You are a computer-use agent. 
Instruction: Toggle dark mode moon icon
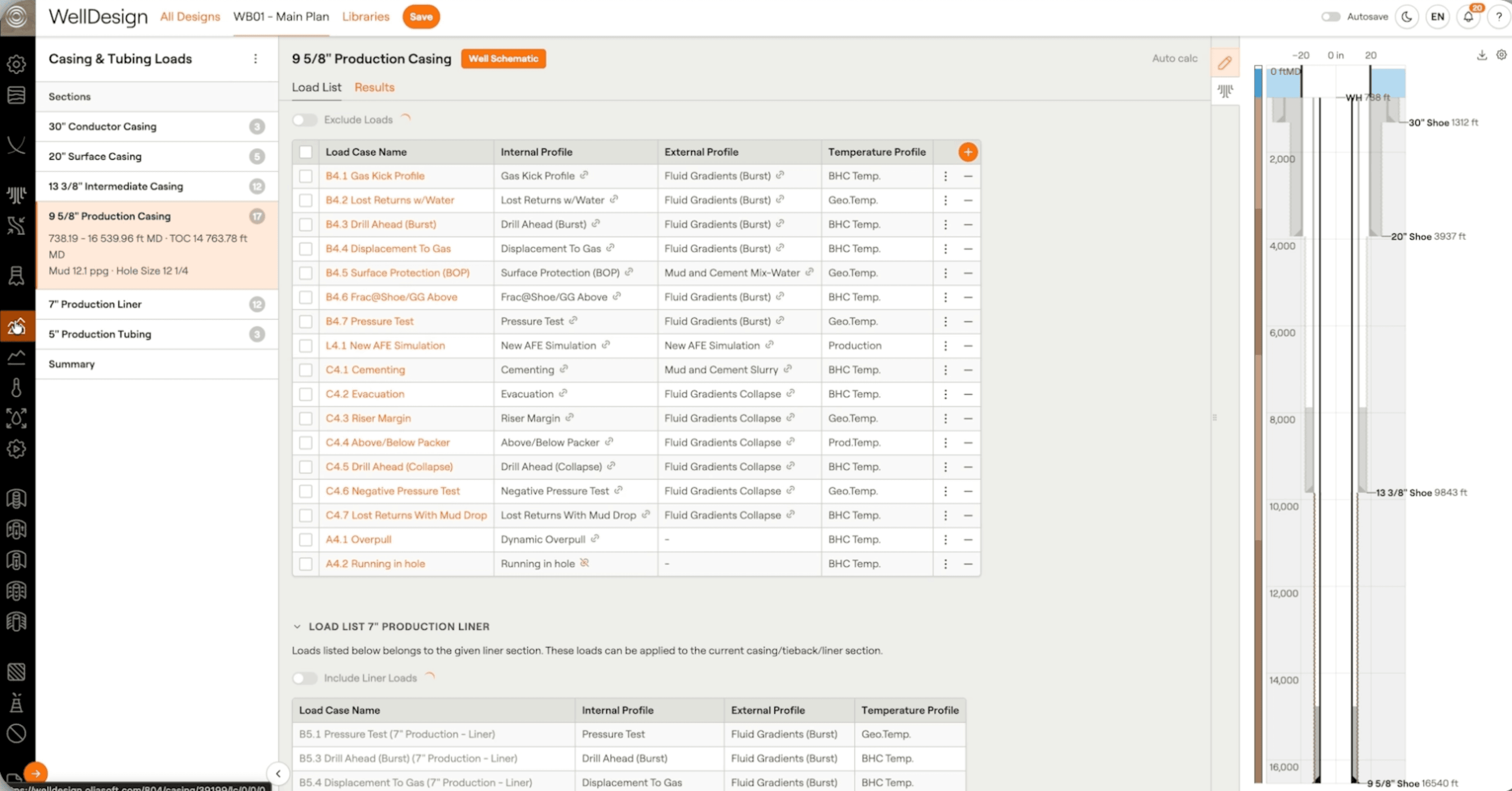click(x=1407, y=16)
